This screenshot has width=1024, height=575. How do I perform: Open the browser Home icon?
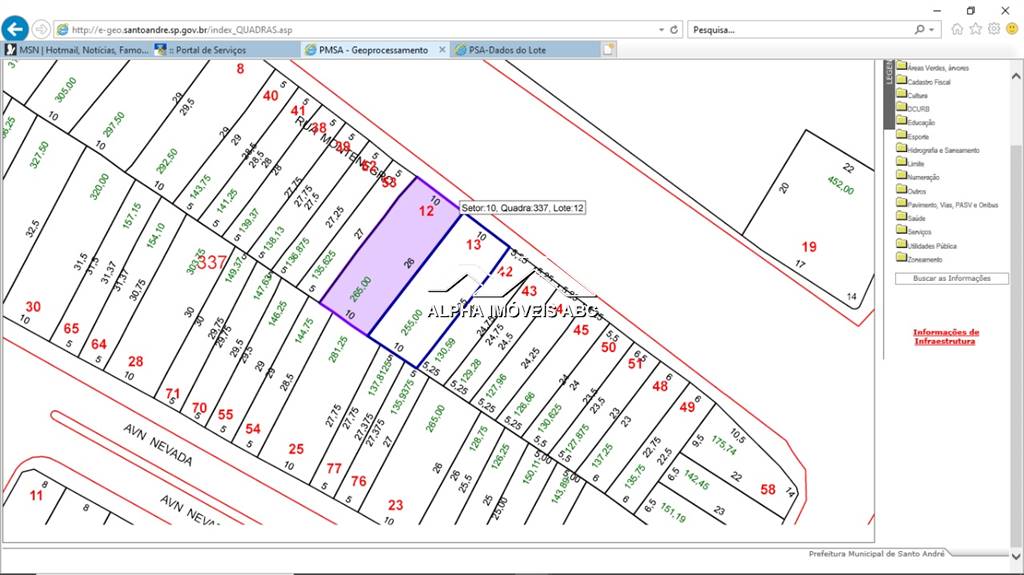[x=957, y=29]
